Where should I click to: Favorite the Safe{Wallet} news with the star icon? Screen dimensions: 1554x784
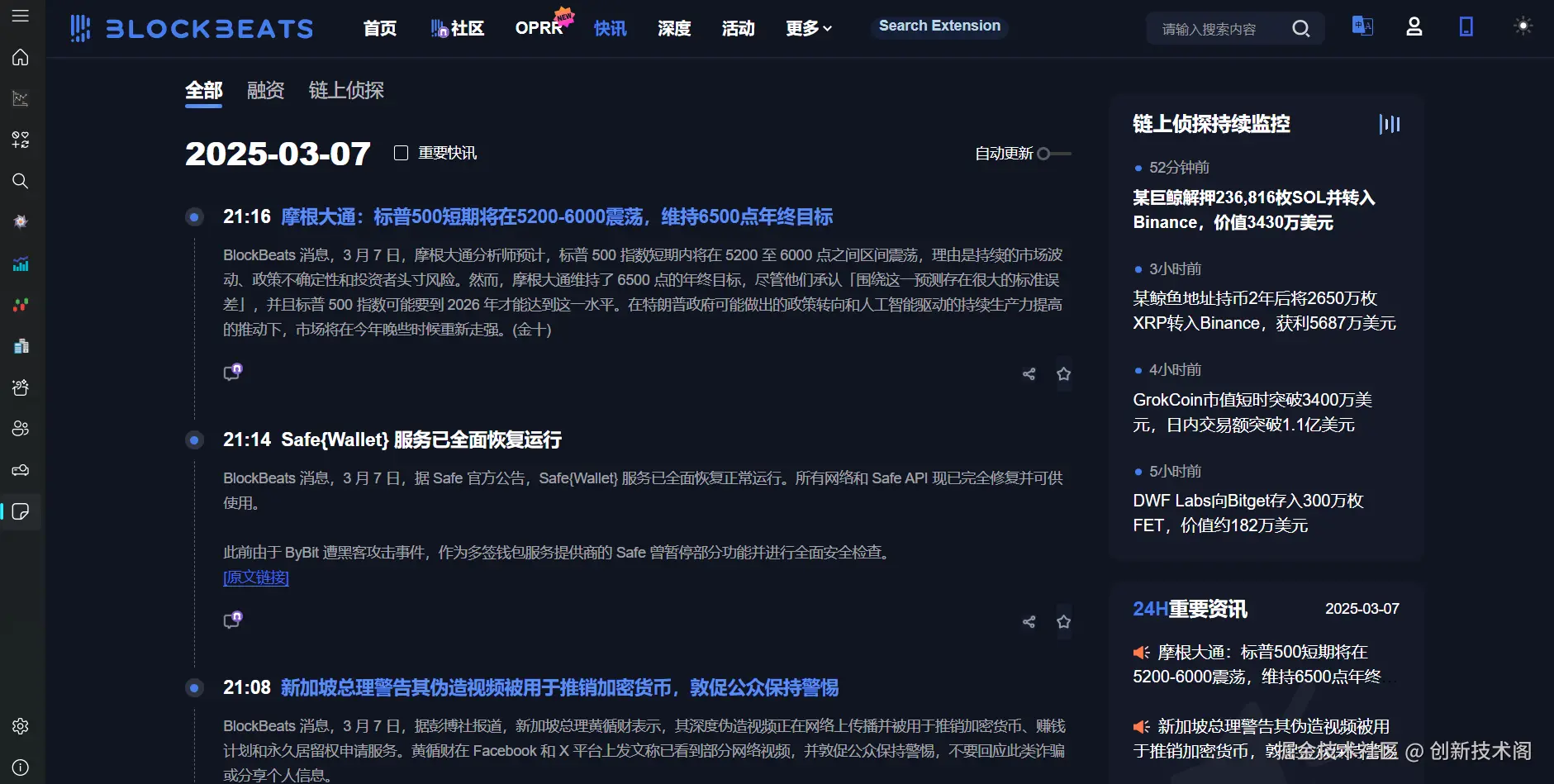click(x=1064, y=621)
